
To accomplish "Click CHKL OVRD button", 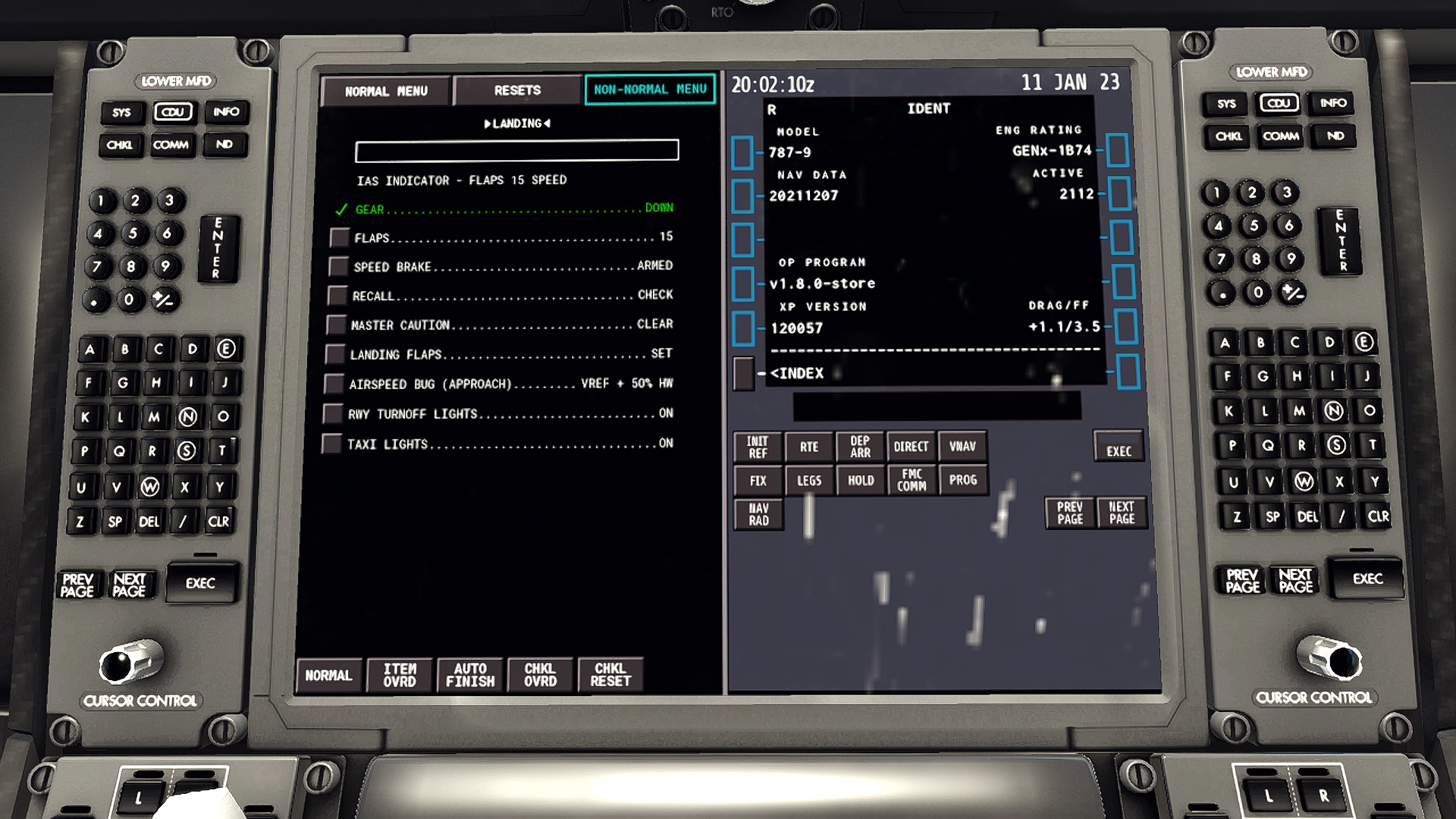I will pyautogui.click(x=540, y=675).
